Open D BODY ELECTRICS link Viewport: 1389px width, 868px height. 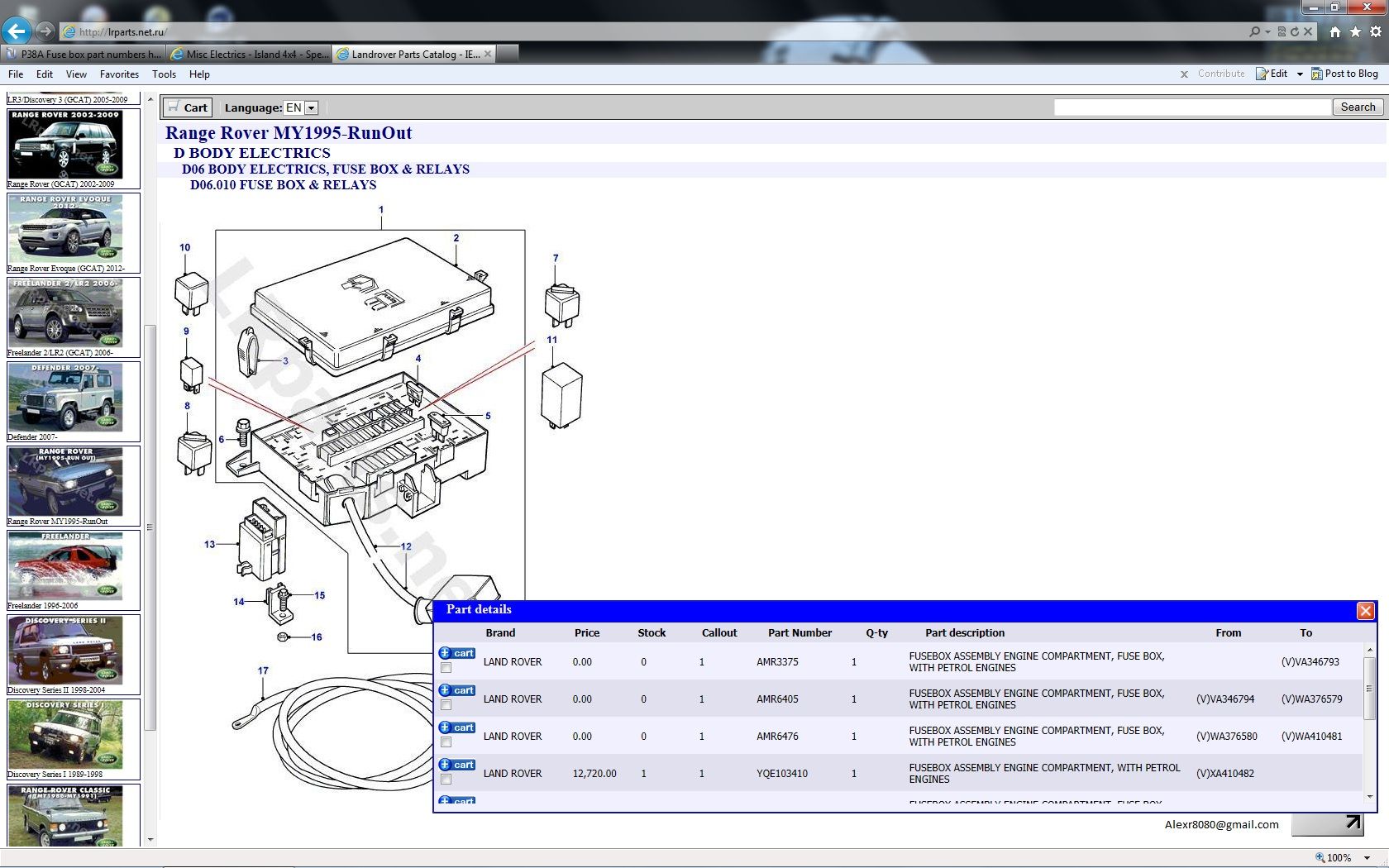click(252, 153)
